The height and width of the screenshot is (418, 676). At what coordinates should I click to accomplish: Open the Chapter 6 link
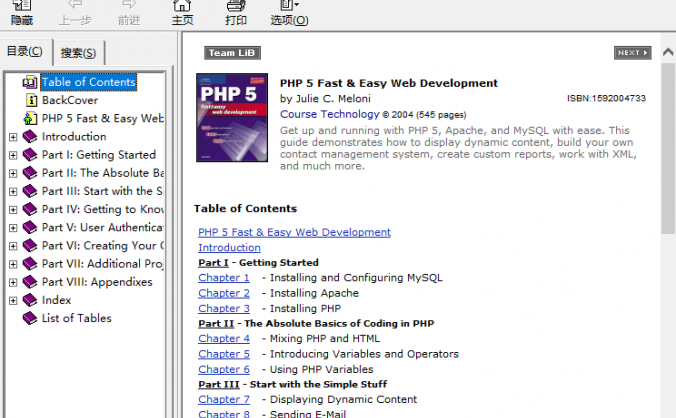pos(224,369)
